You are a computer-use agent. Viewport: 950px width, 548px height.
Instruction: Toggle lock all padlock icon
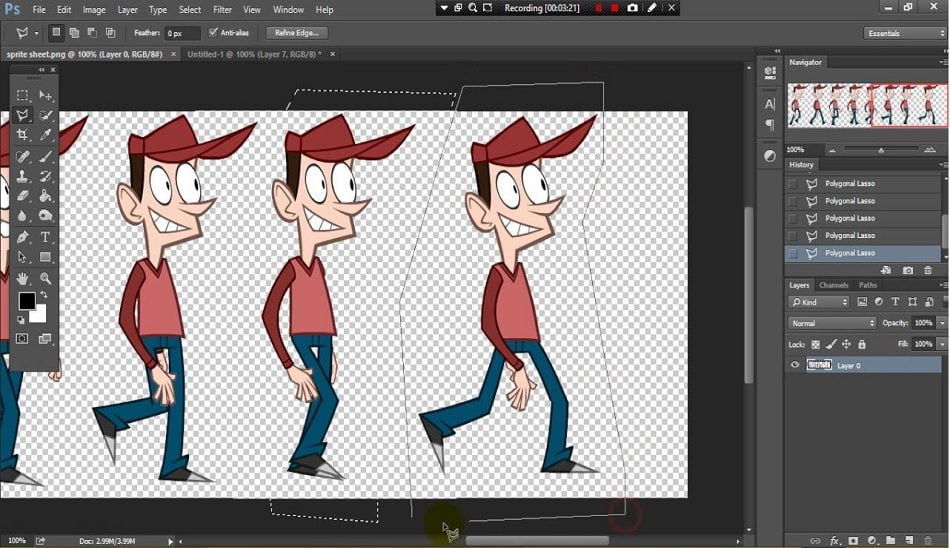[x=862, y=344]
